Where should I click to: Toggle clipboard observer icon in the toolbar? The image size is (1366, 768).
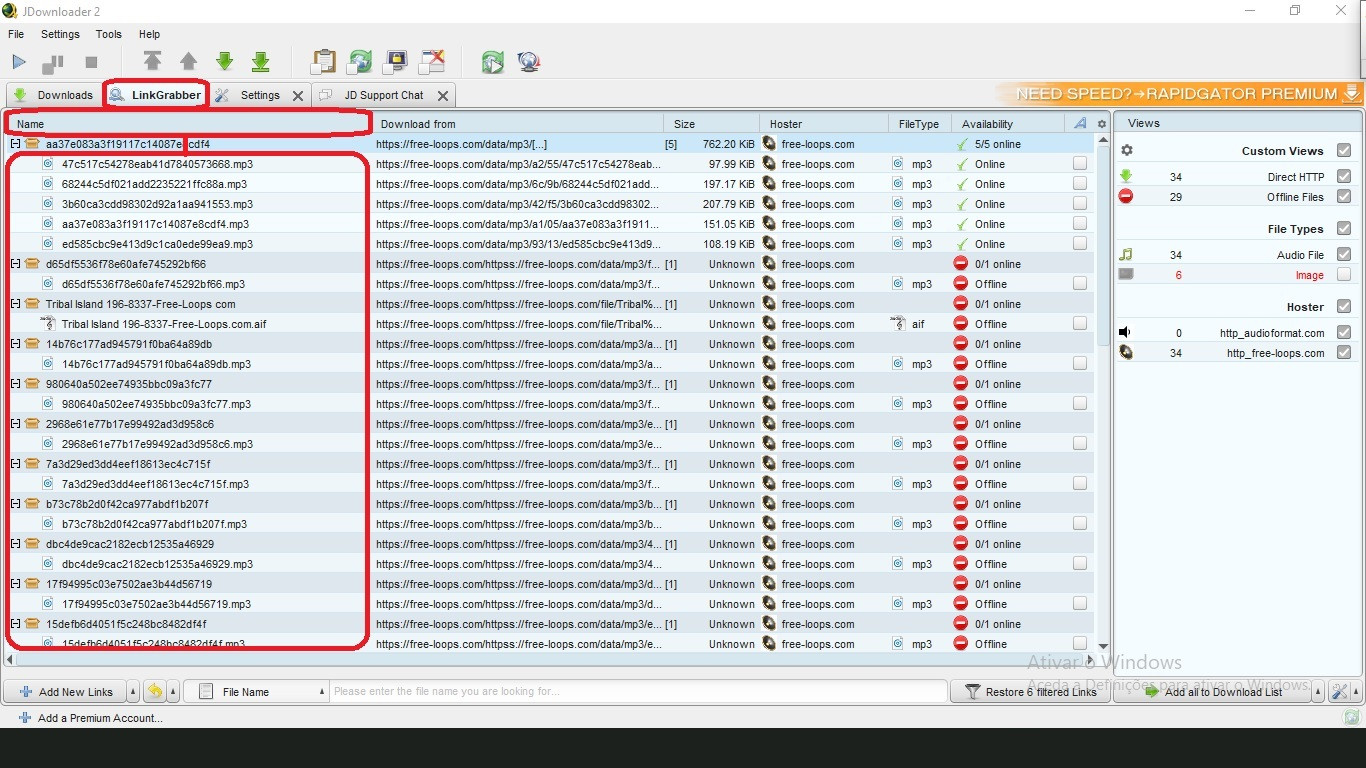323,62
